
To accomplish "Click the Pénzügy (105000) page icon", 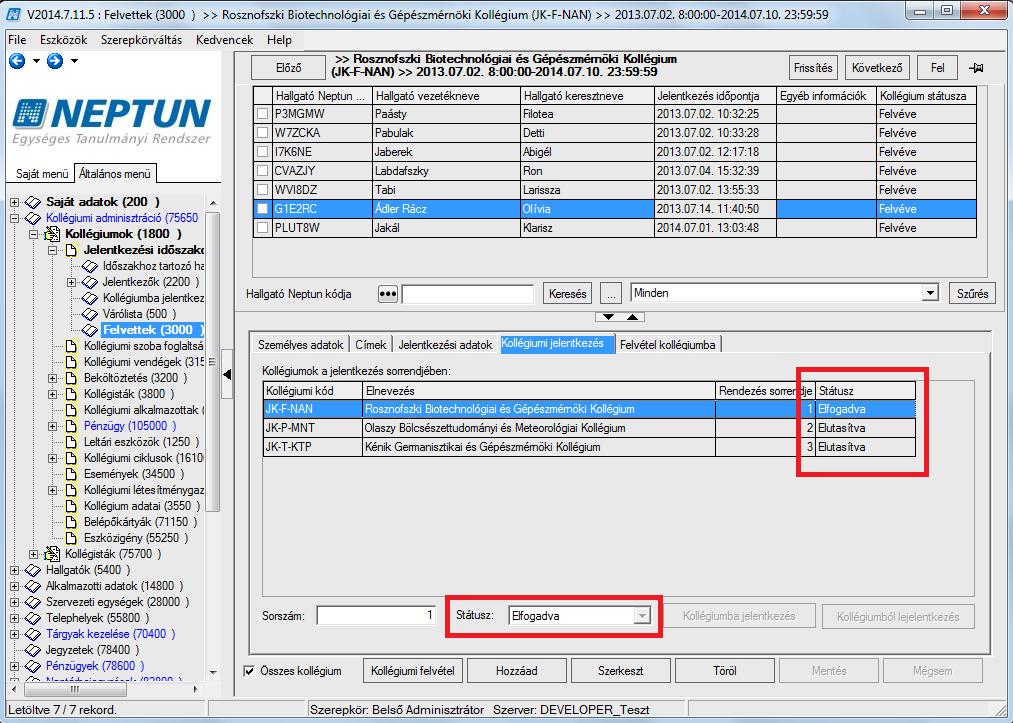I will point(71,426).
